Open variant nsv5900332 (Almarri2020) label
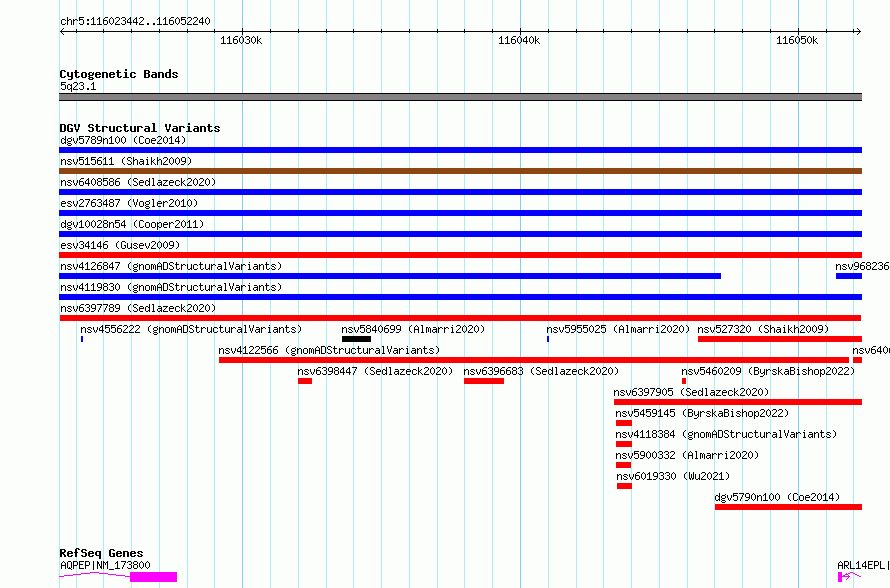890x588 pixels. [x=687, y=455]
